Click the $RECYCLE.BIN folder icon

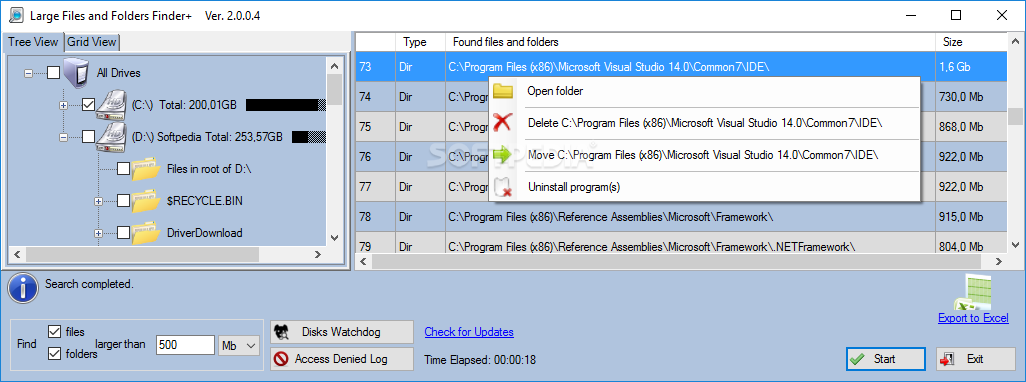click(145, 201)
